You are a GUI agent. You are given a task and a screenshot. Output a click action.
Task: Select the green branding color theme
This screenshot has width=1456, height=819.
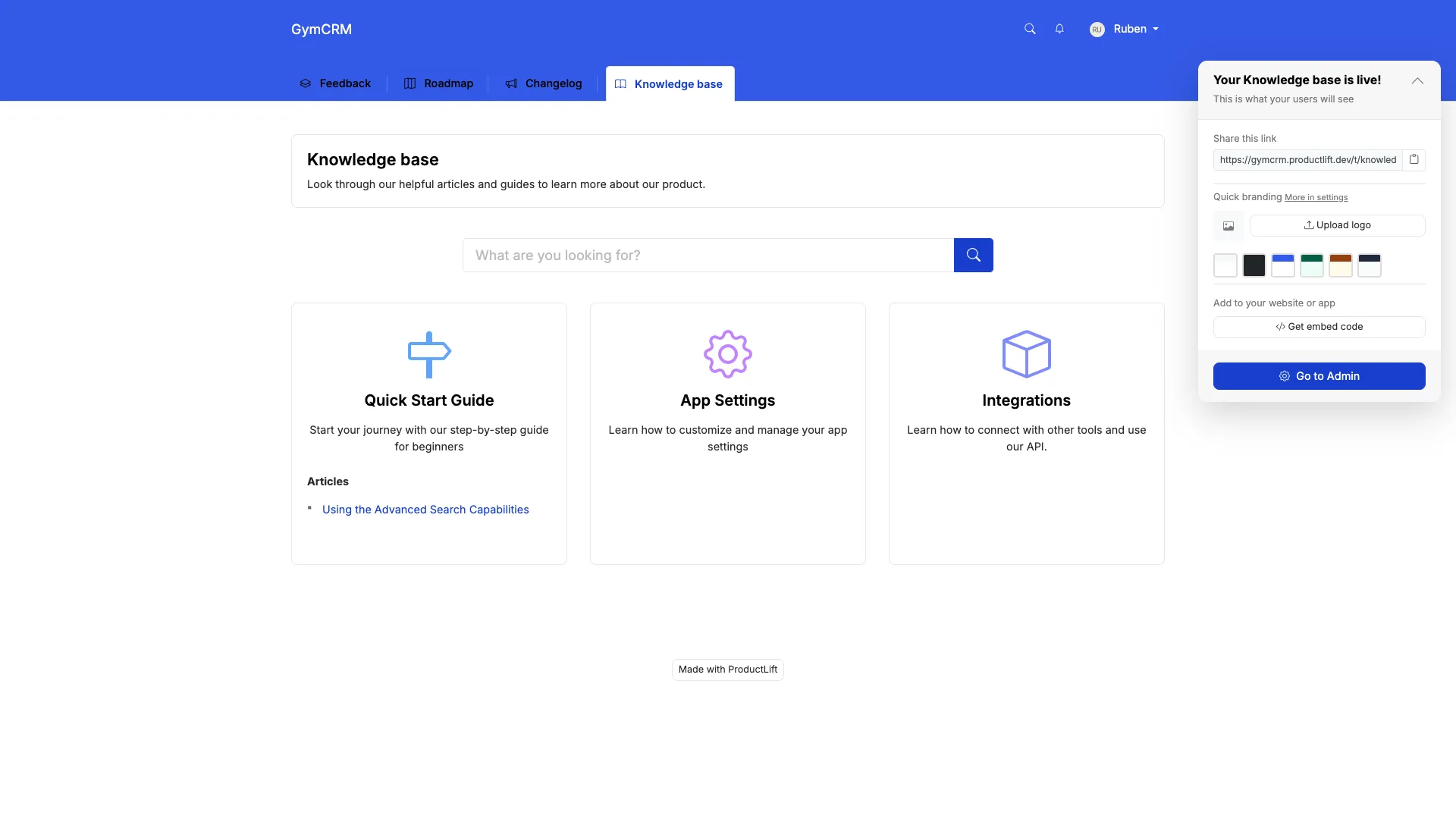1311,265
